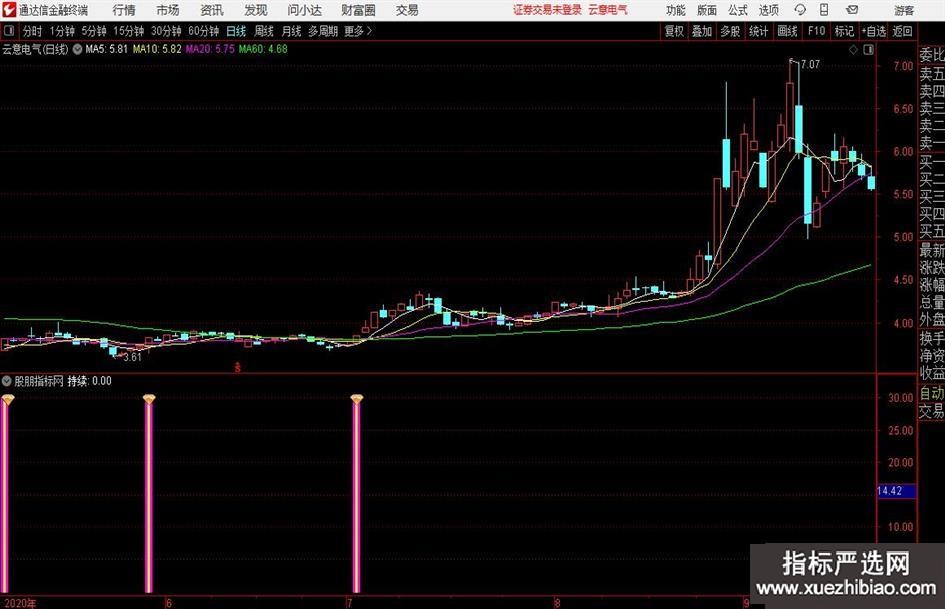This screenshot has width=945, height=609.
Task: Switch to 5分钟 period
Action: pyautogui.click(x=93, y=31)
